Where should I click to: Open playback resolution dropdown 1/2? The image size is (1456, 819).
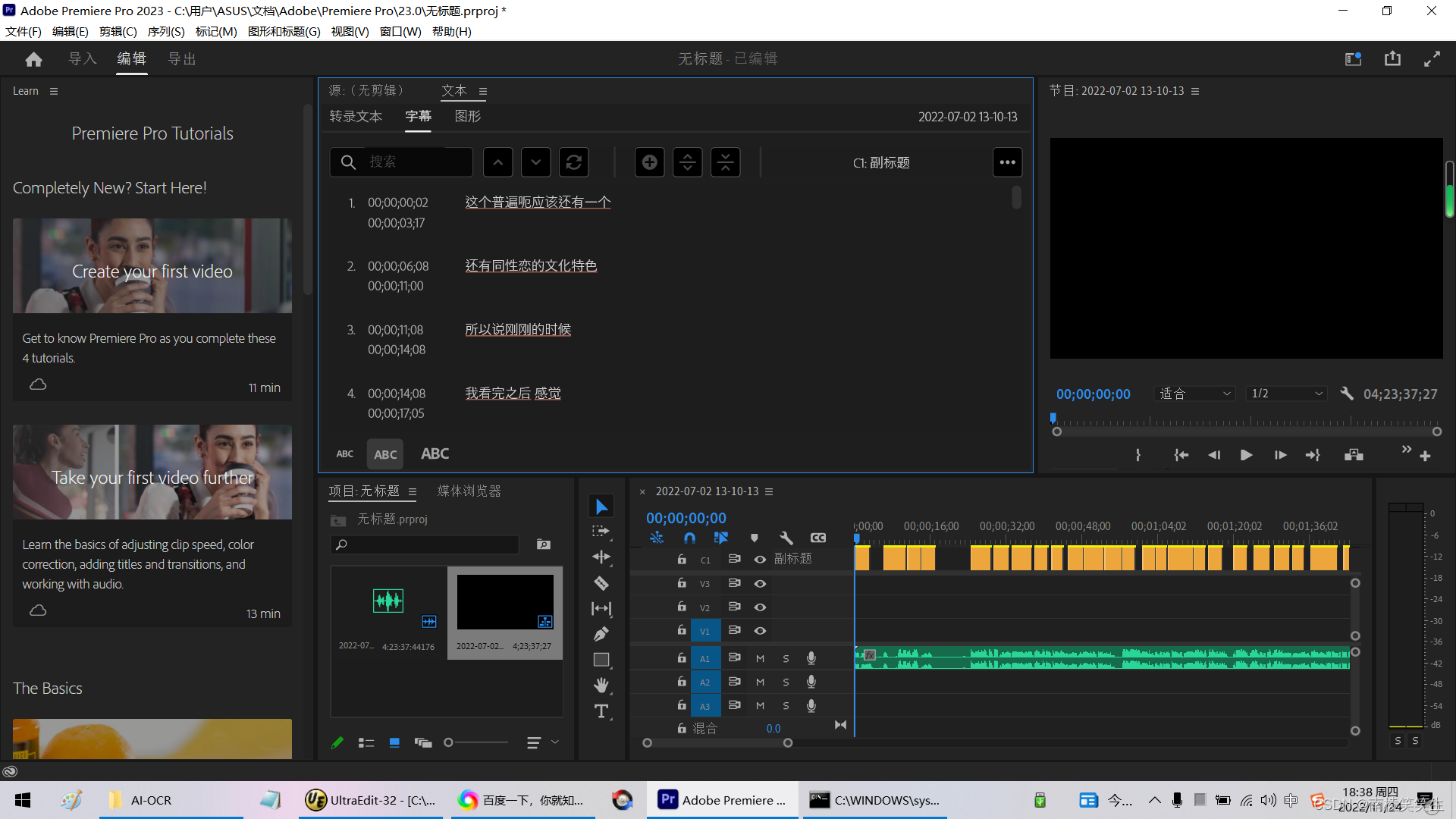1287,394
